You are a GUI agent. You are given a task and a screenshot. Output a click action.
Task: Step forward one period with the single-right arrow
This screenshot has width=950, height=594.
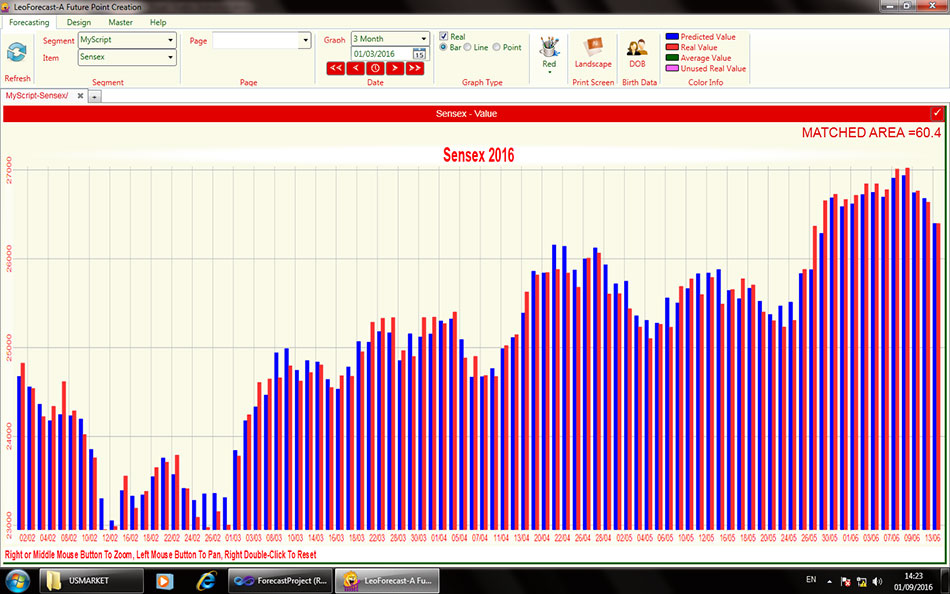(395, 68)
